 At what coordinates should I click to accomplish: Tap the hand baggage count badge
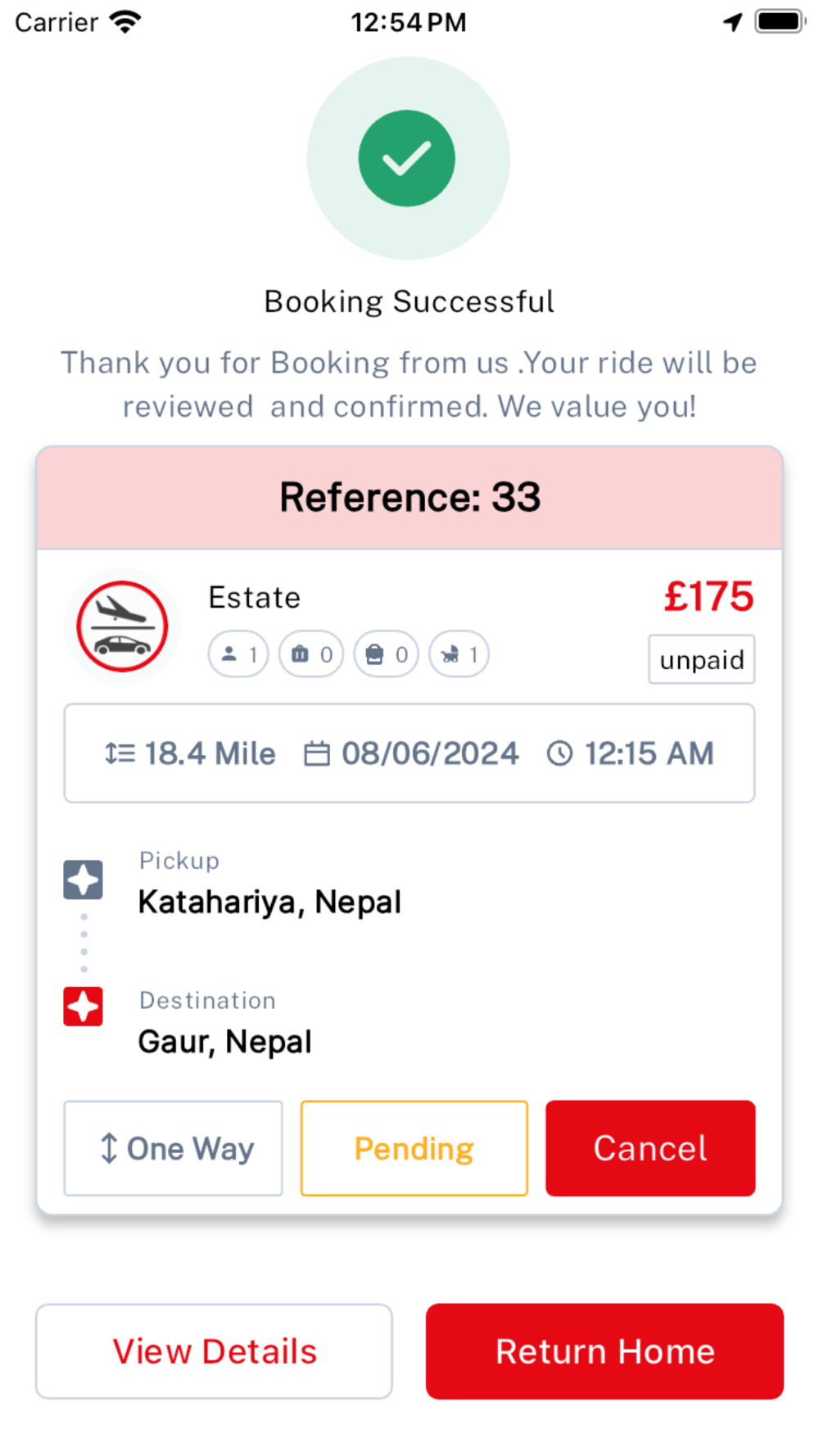(x=386, y=654)
